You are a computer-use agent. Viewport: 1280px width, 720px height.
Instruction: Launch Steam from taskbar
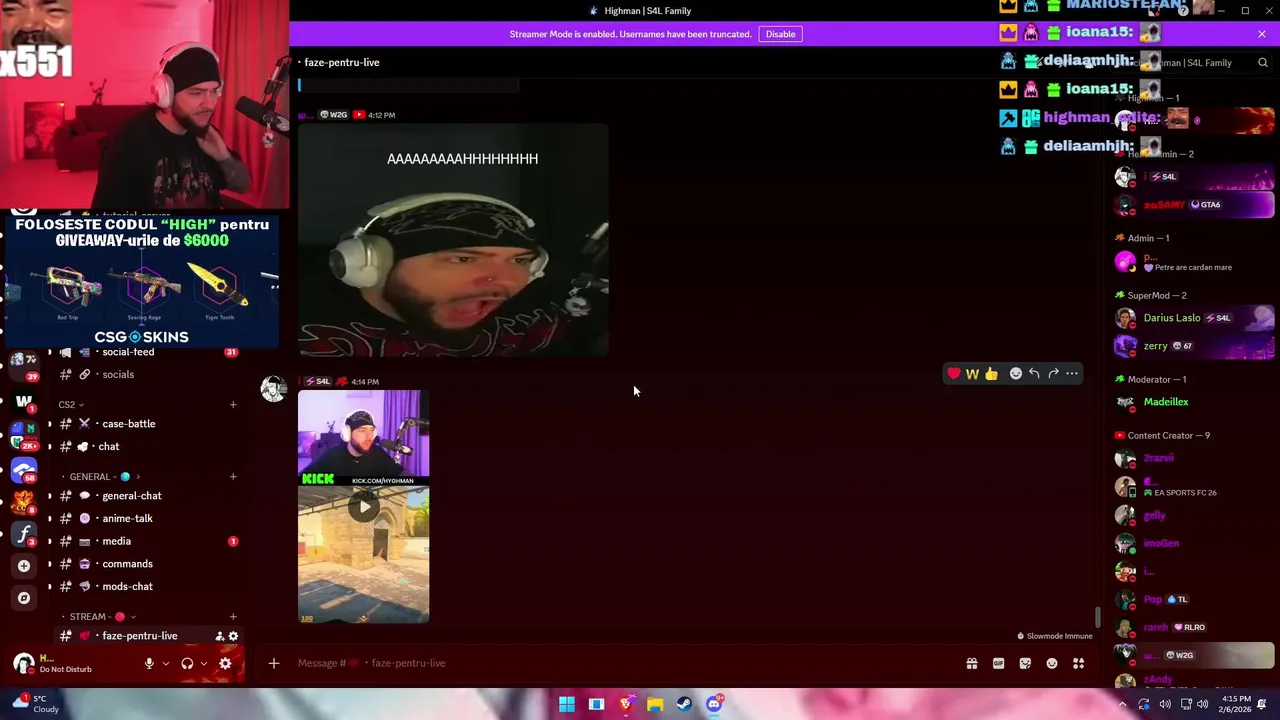[684, 704]
